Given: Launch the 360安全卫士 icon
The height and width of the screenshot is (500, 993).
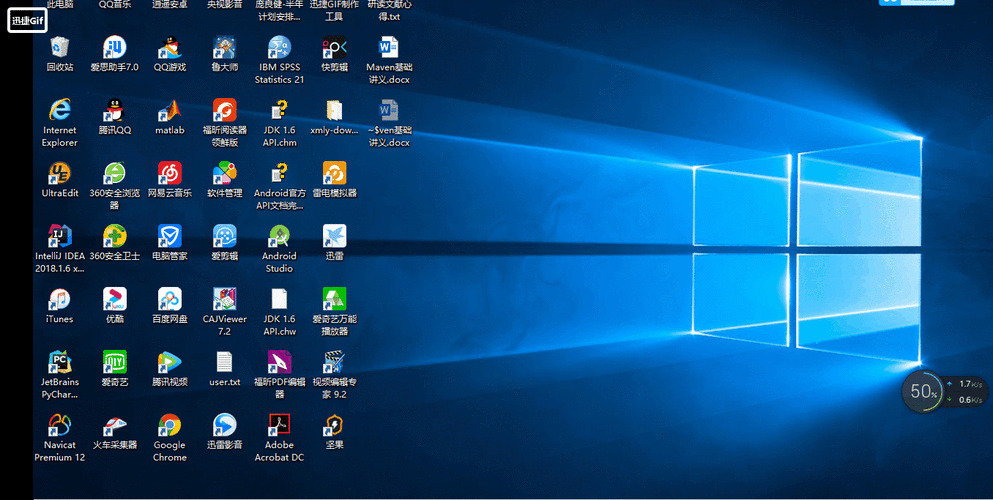Looking at the screenshot, I should [x=115, y=236].
